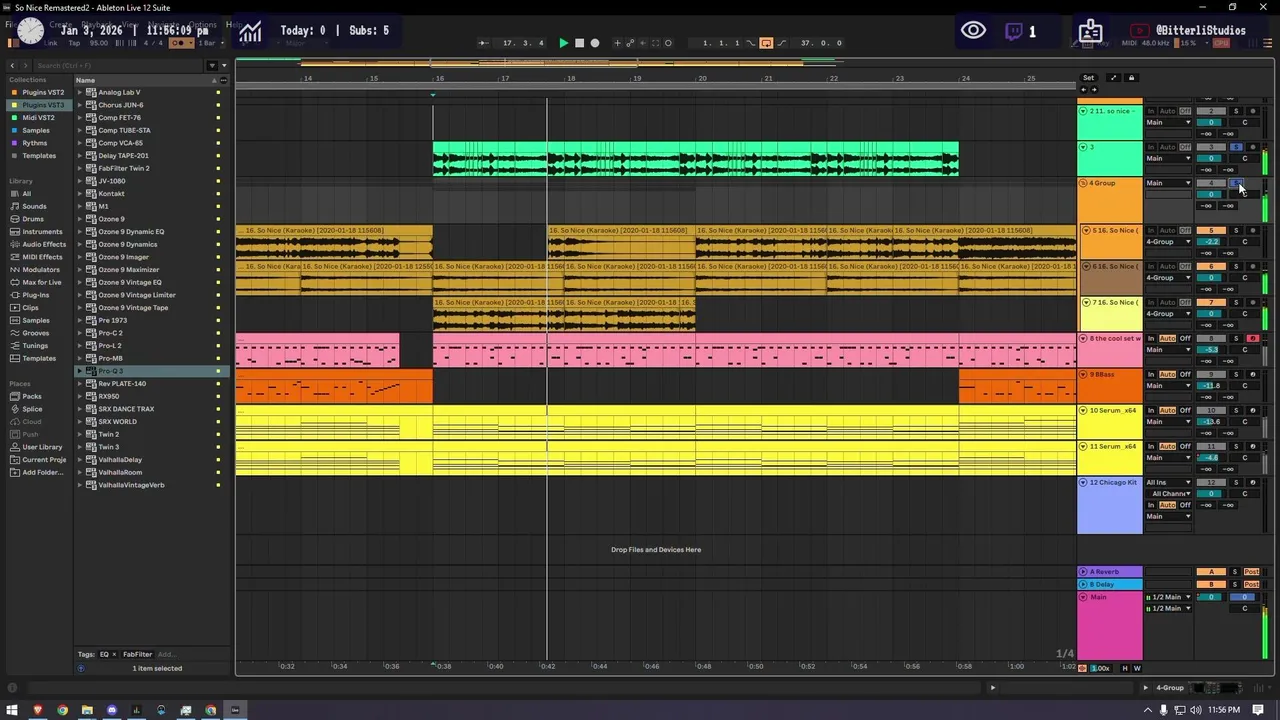Open the Modulators category
1280x720 pixels.
pos(40,270)
